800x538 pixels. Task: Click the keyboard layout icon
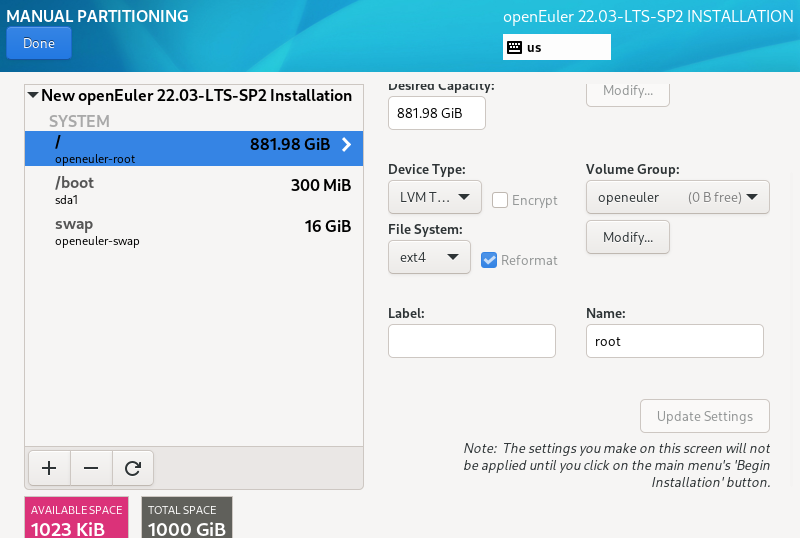click(514, 47)
